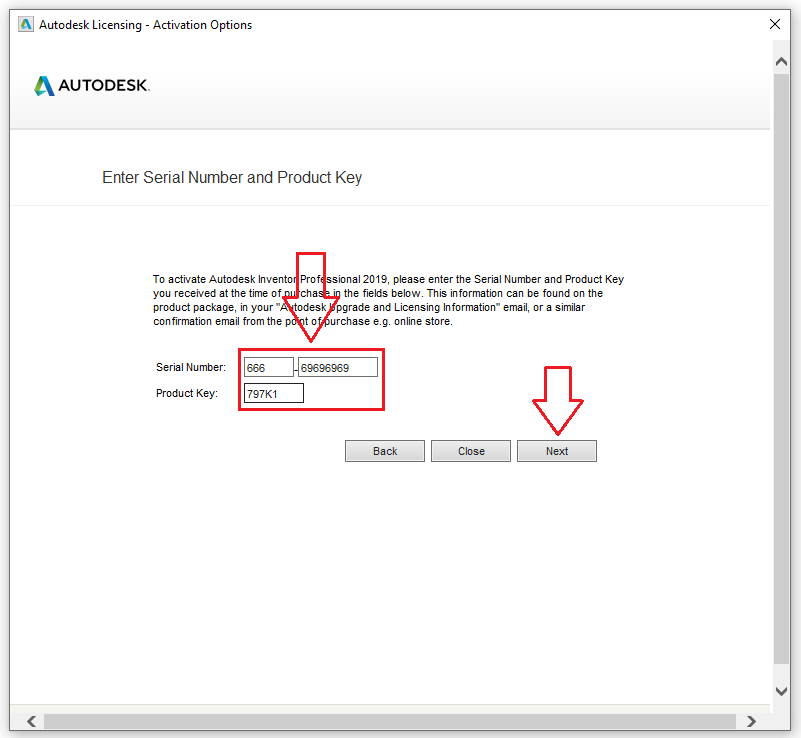The image size is (801, 738).
Task: Click the Autodesk app icon in title bar
Action: point(25,25)
